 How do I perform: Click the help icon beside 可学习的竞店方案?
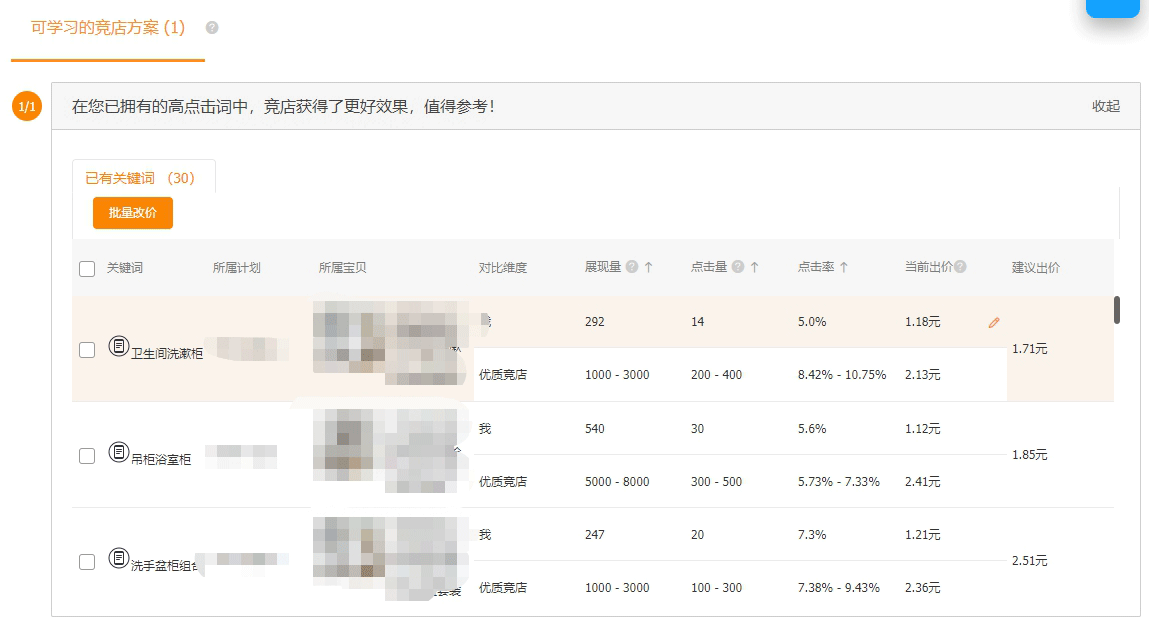coord(212,28)
